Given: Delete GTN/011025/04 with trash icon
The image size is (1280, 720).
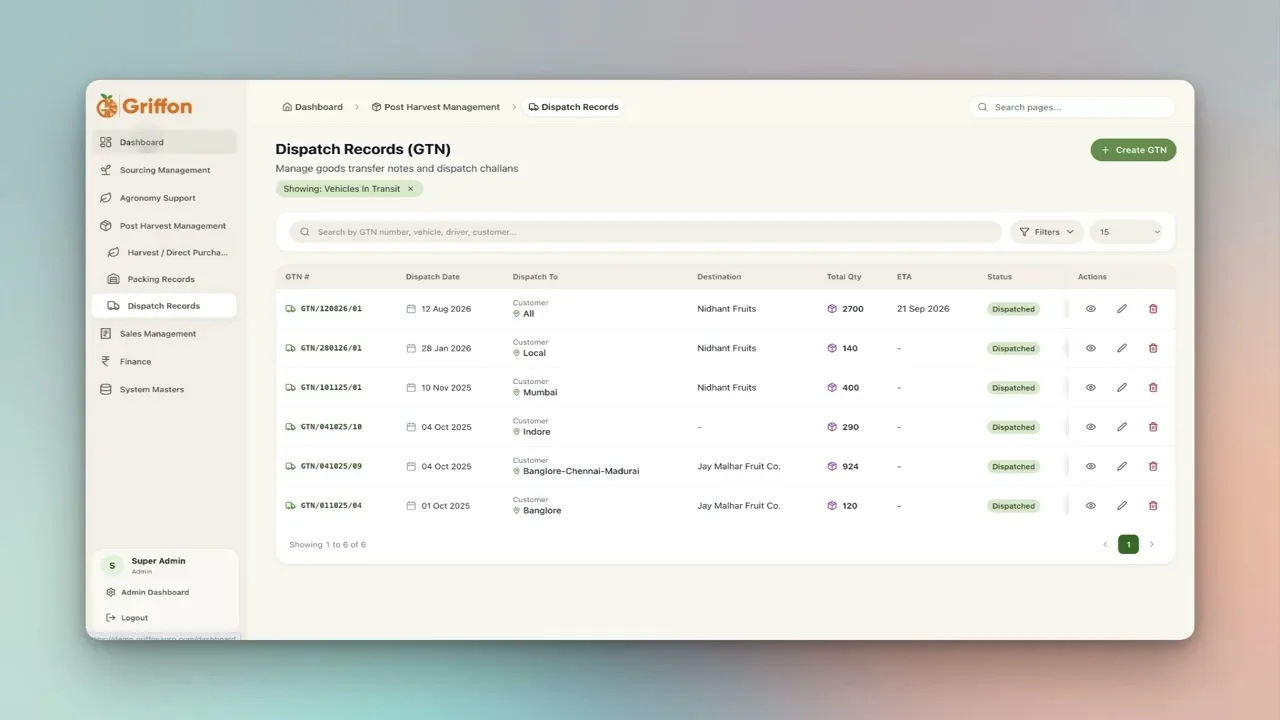Looking at the screenshot, I should click(1153, 506).
